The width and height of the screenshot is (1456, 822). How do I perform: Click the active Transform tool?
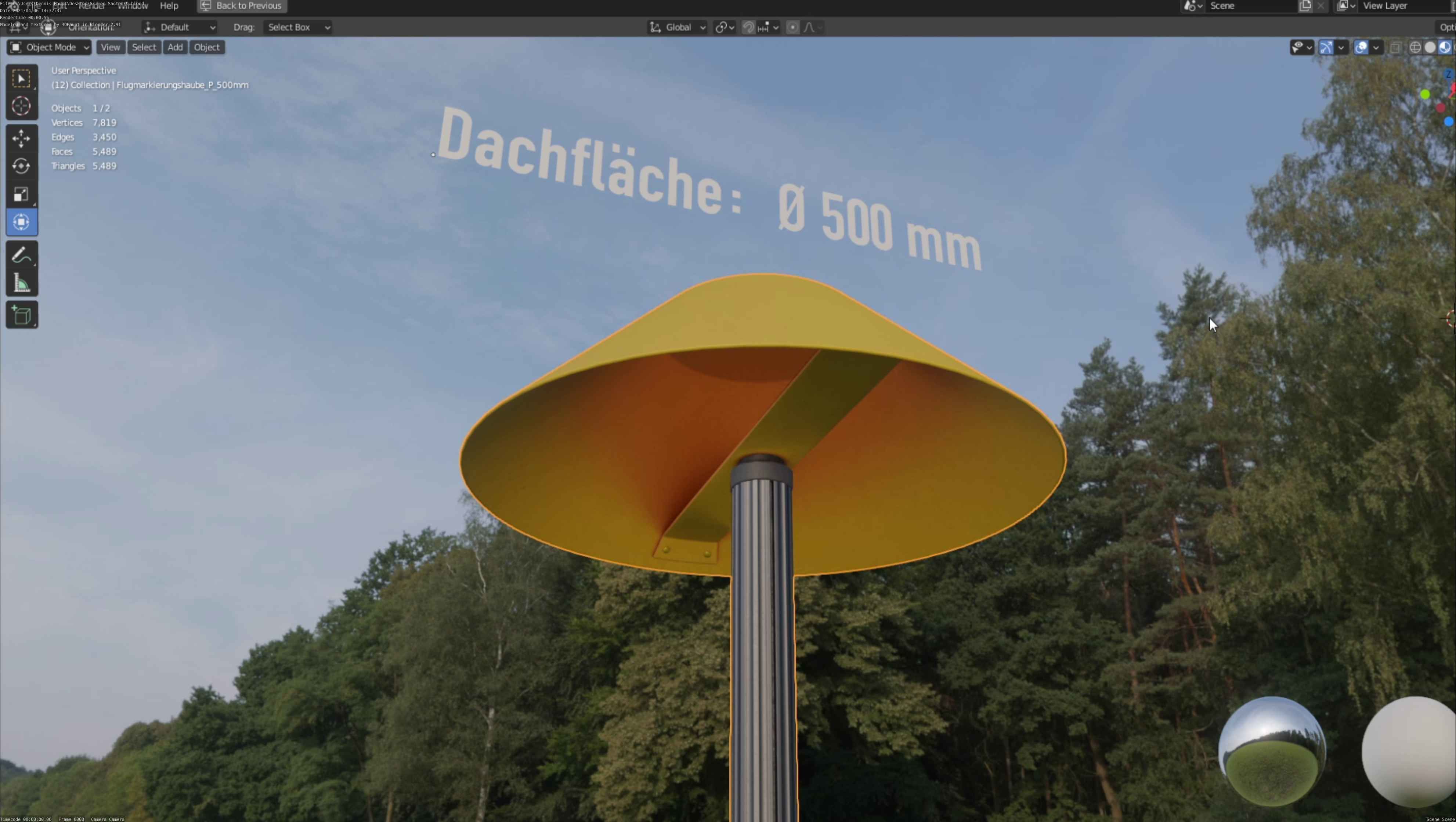coord(21,222)
